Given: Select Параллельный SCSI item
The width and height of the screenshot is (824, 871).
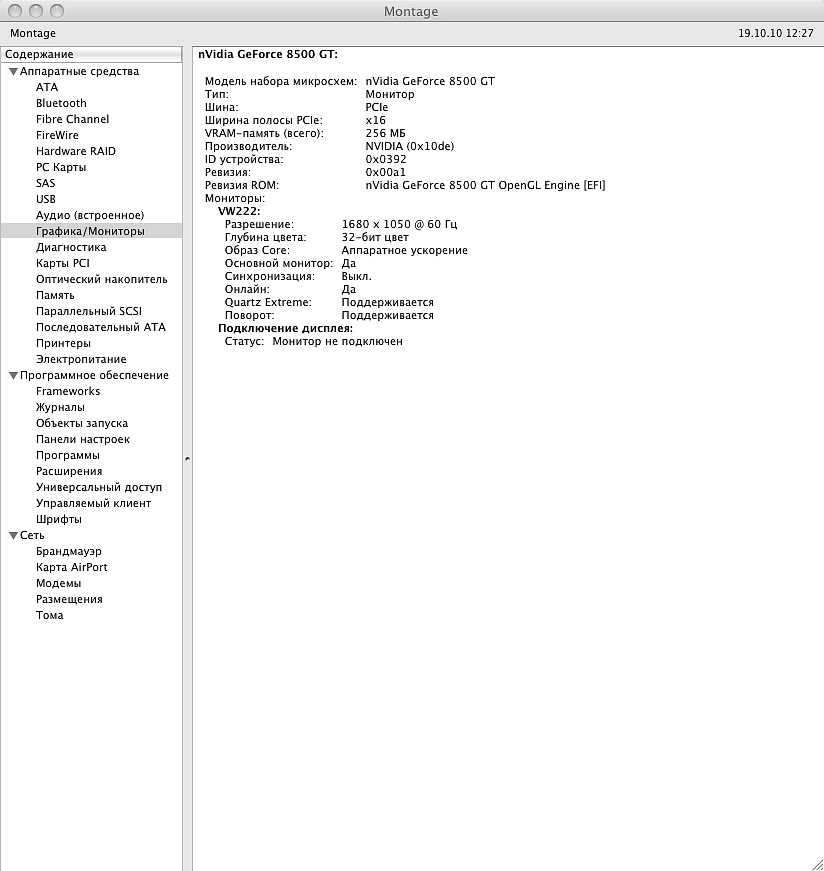Looking at the screenshot, I should tap(89, 311).
